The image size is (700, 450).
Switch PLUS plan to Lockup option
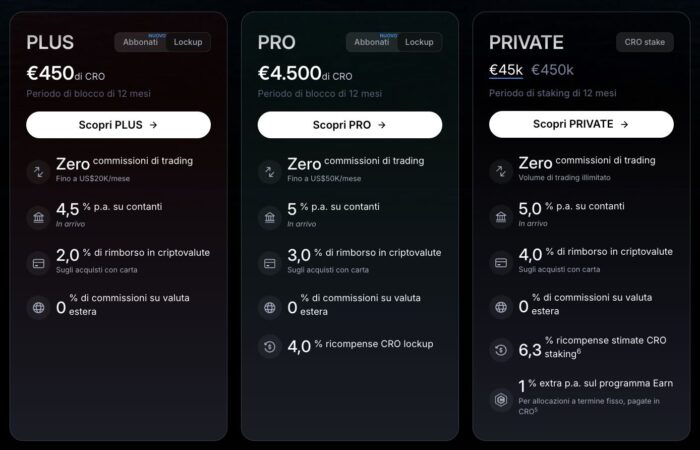pyautogui.click(x=188, y=42)
